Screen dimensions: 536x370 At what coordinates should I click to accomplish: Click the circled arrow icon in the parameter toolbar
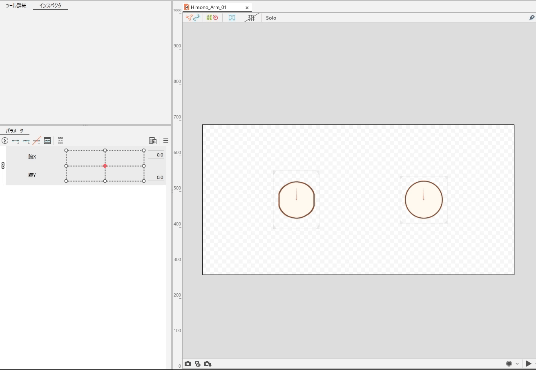5,140
